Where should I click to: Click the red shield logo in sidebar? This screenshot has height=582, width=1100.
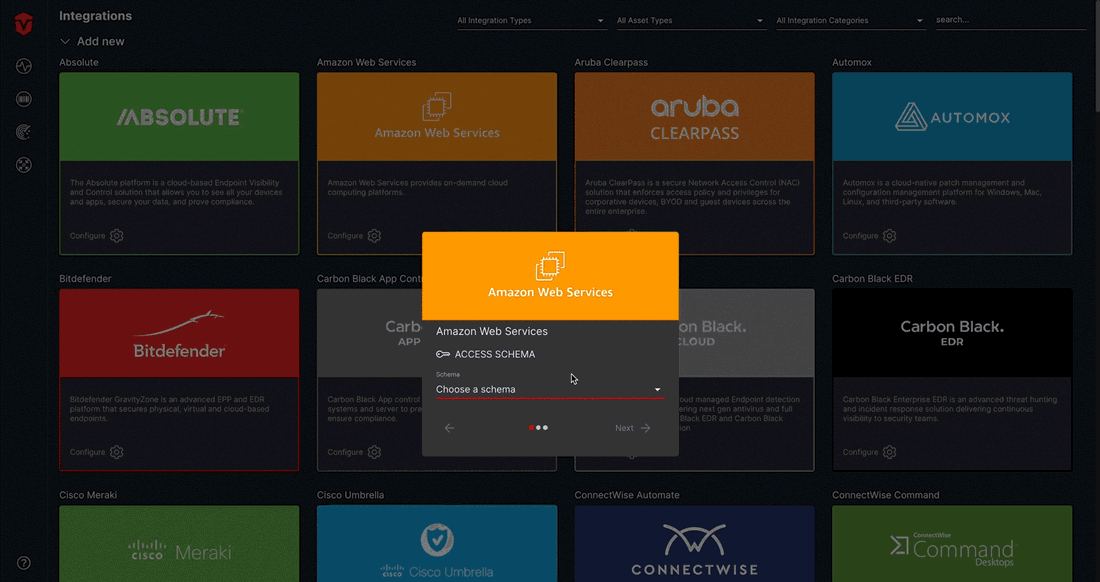tap(24, 25)
